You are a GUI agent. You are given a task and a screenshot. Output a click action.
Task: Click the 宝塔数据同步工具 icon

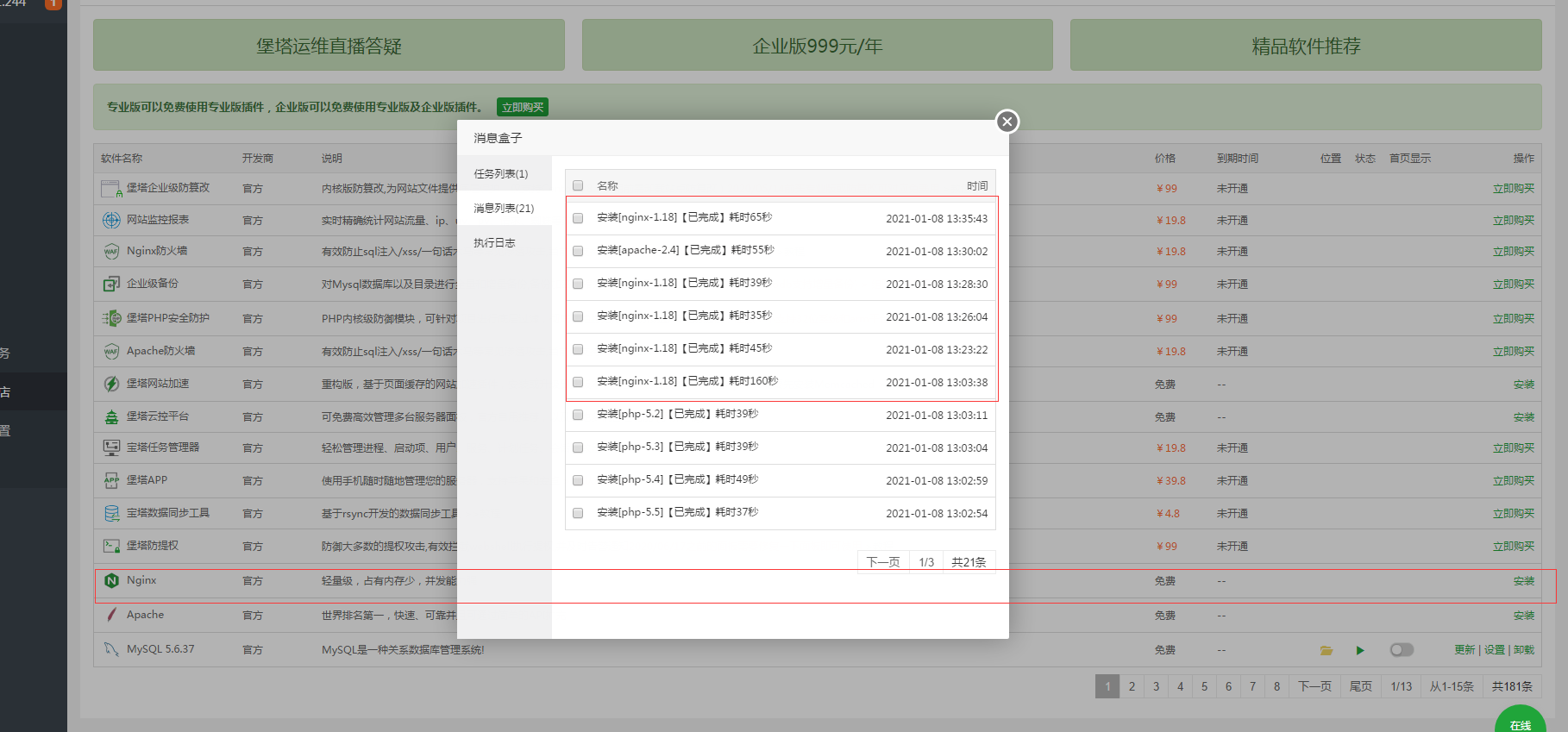[111, 513]
